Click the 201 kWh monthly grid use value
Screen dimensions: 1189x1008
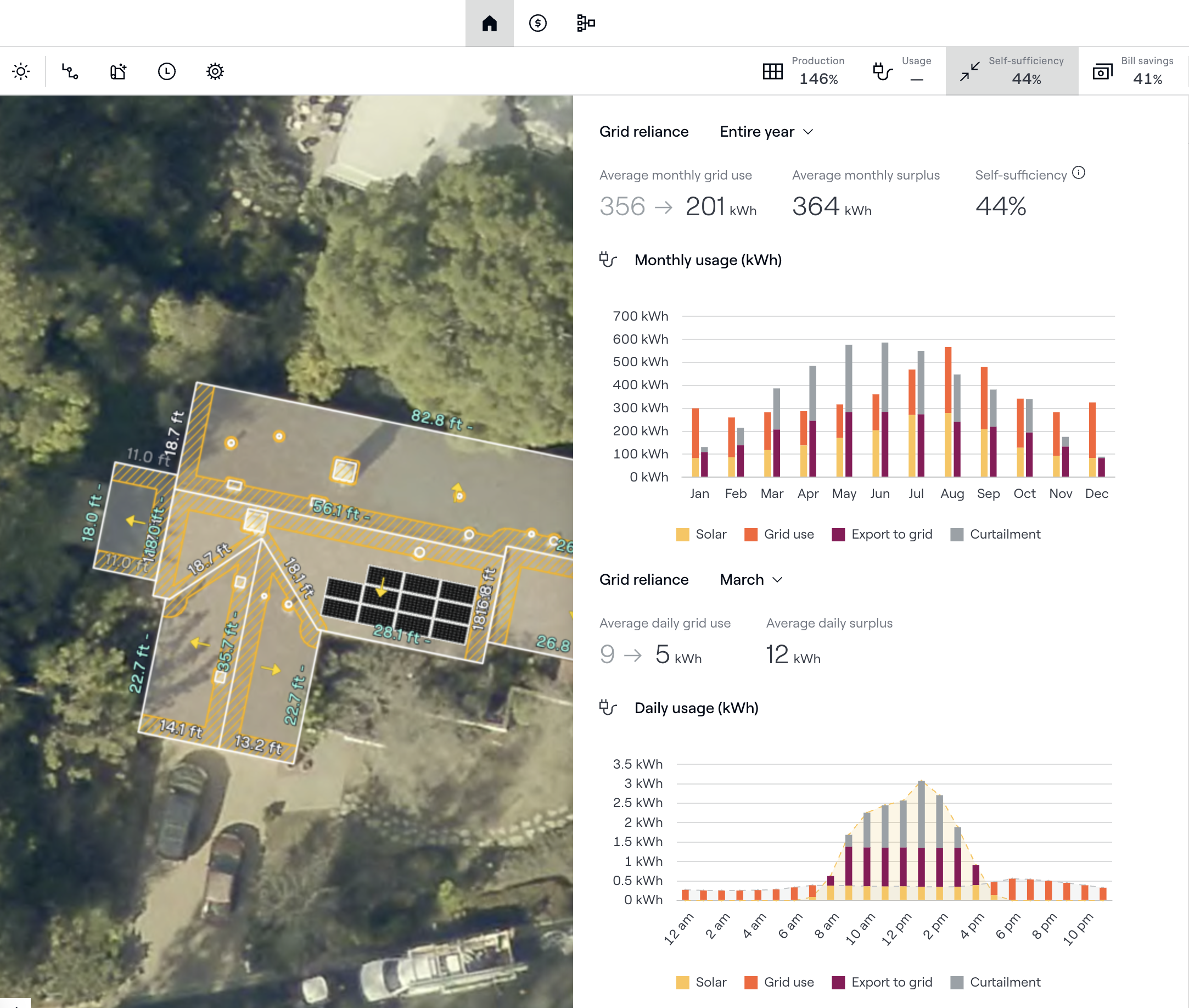click(x=721, y=206)
